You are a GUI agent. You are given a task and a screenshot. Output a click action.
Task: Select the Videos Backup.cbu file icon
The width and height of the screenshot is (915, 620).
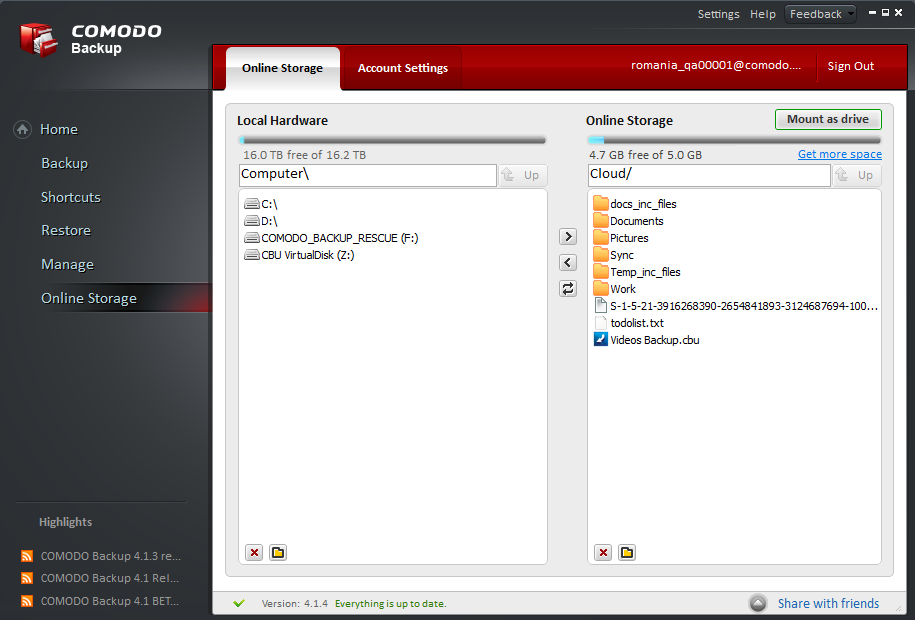click(600, 339)
